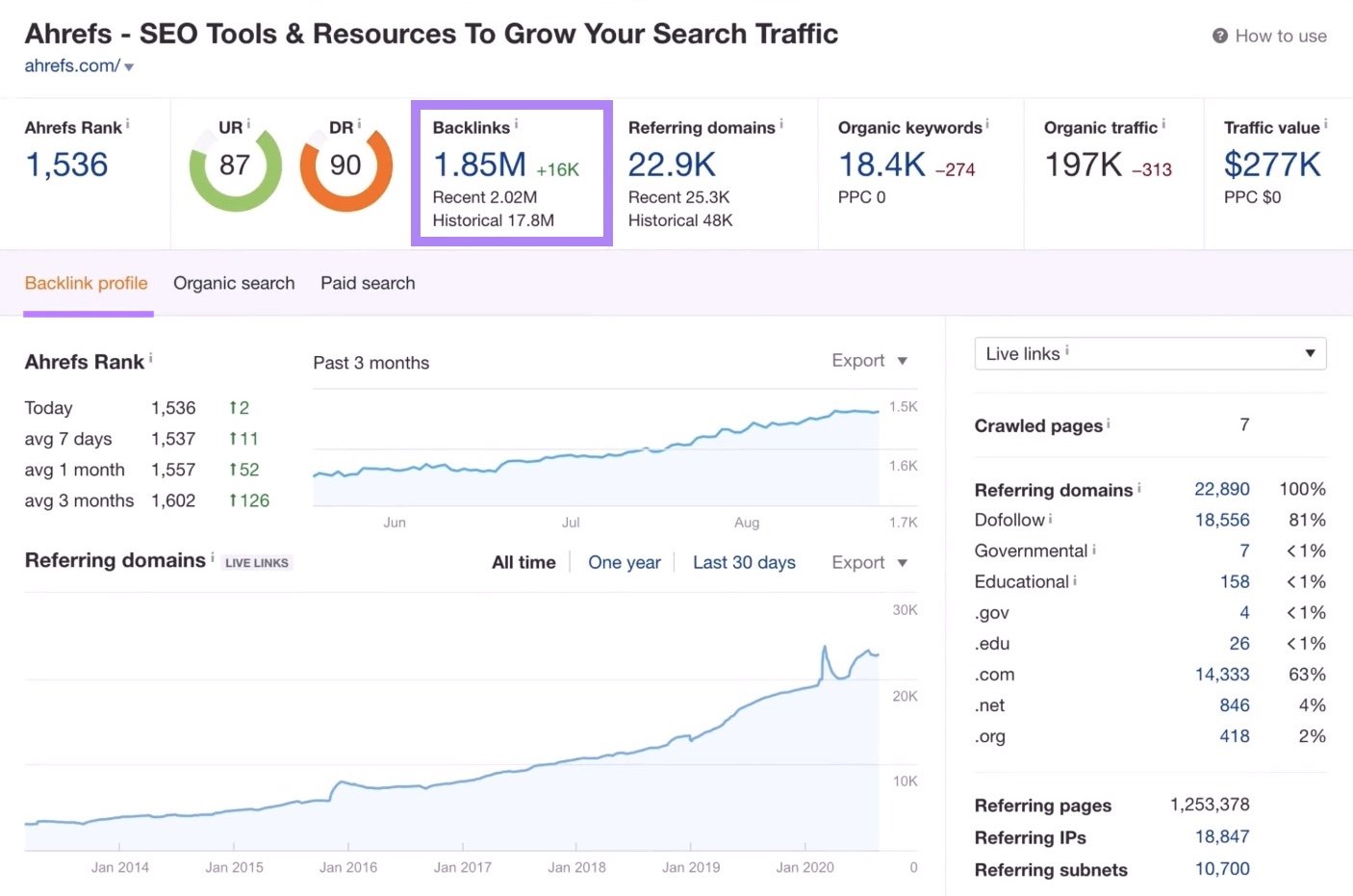Click the .edu count 26

pyautogui.click(x=1239, y=643)
